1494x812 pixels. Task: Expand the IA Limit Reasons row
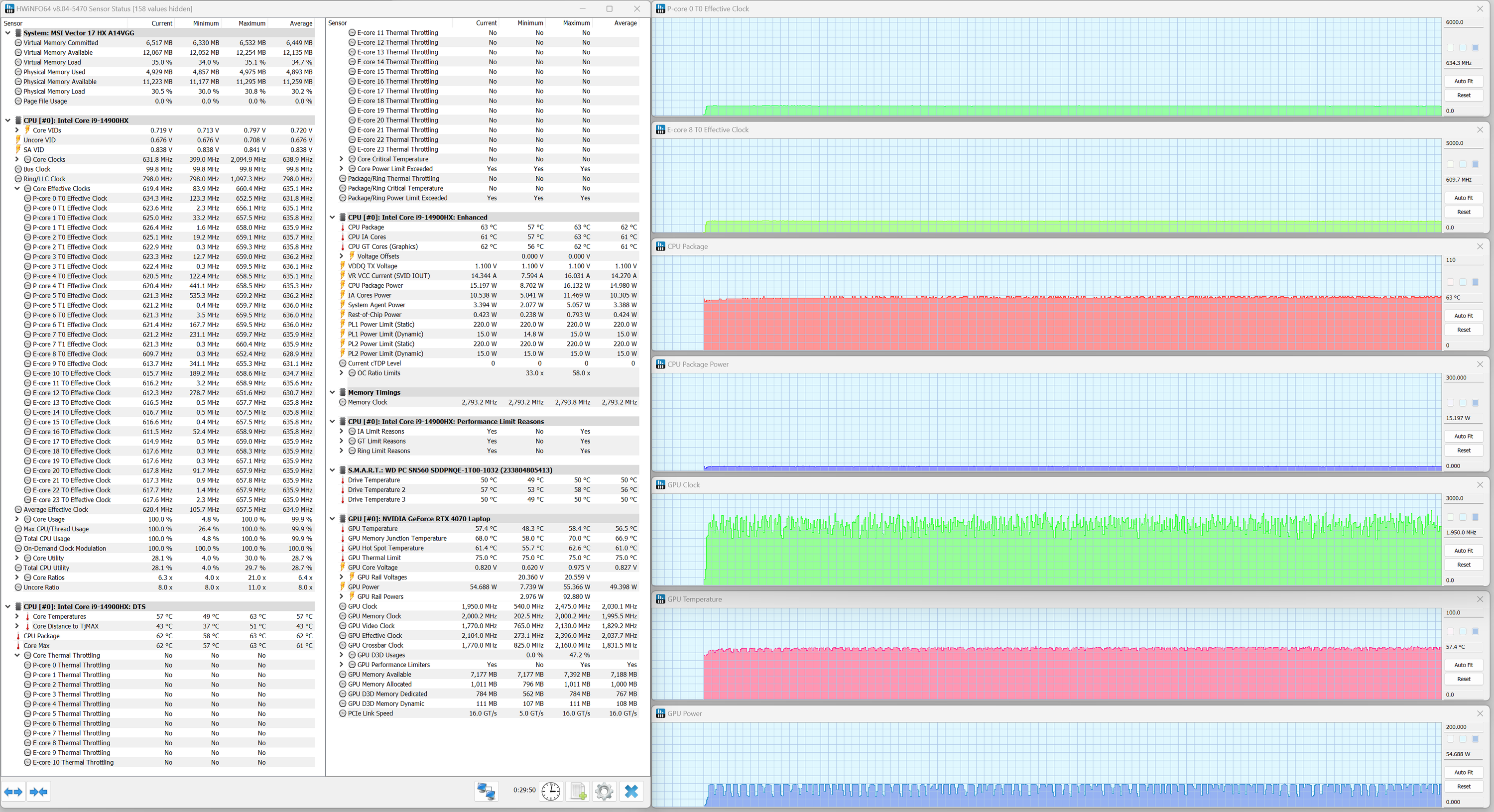342,432
